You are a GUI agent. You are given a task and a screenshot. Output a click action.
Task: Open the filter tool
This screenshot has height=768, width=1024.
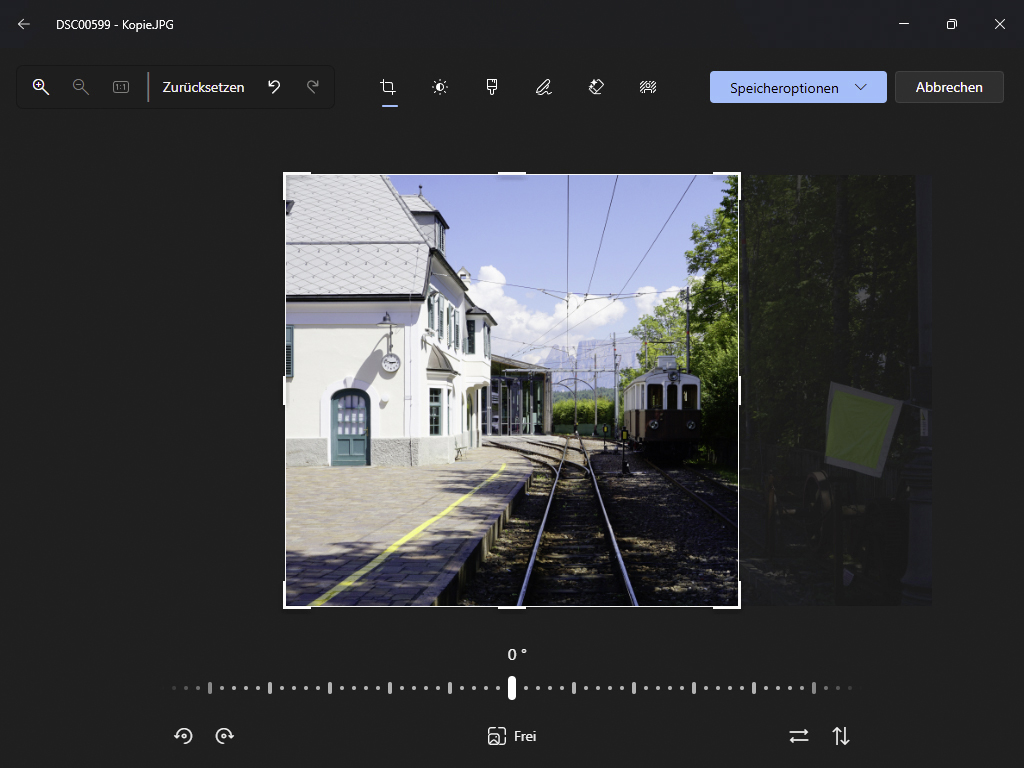click(492, 87)
